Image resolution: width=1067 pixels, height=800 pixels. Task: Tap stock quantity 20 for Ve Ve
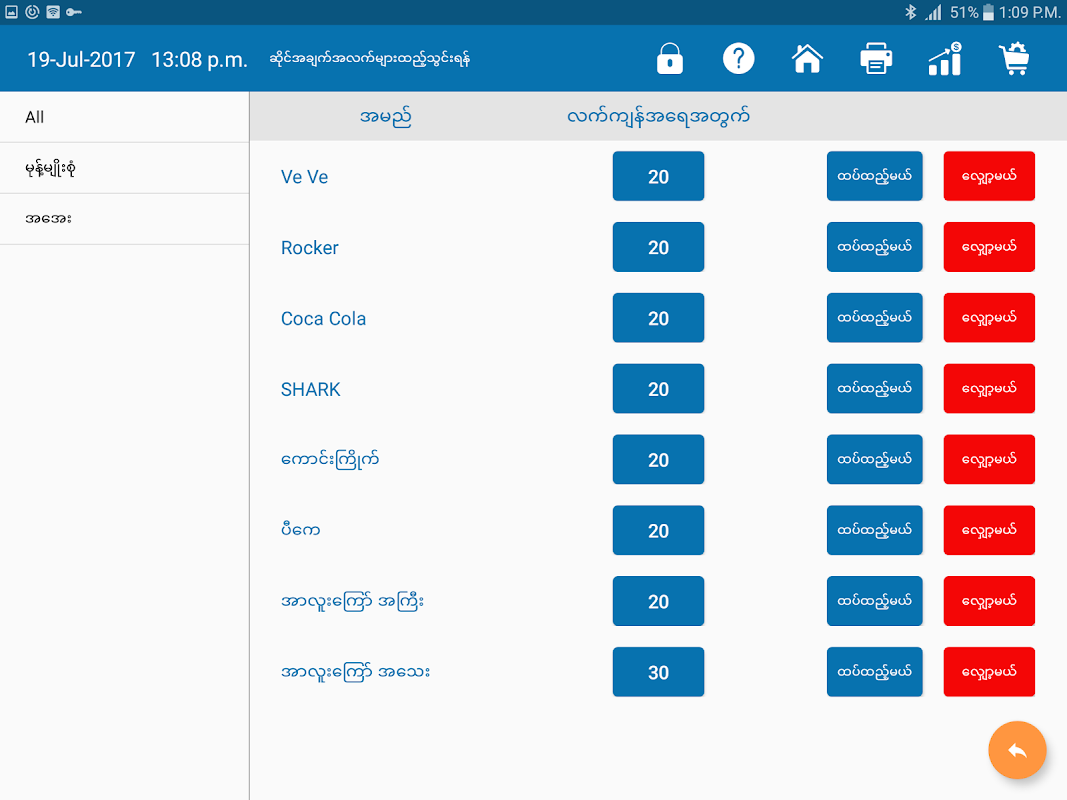coord(658,176)
